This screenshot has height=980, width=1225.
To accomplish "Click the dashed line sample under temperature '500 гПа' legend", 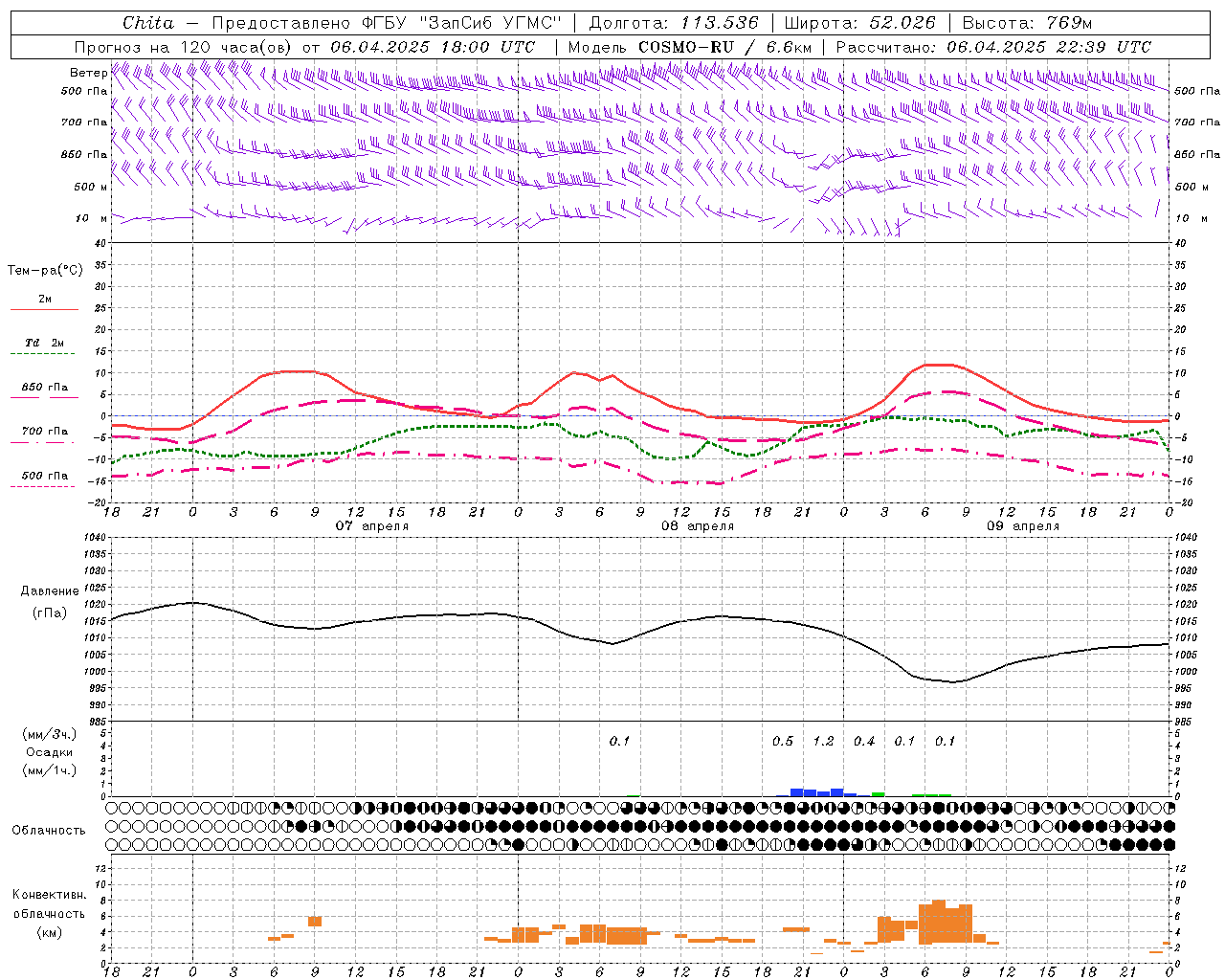I will (42, 486).
